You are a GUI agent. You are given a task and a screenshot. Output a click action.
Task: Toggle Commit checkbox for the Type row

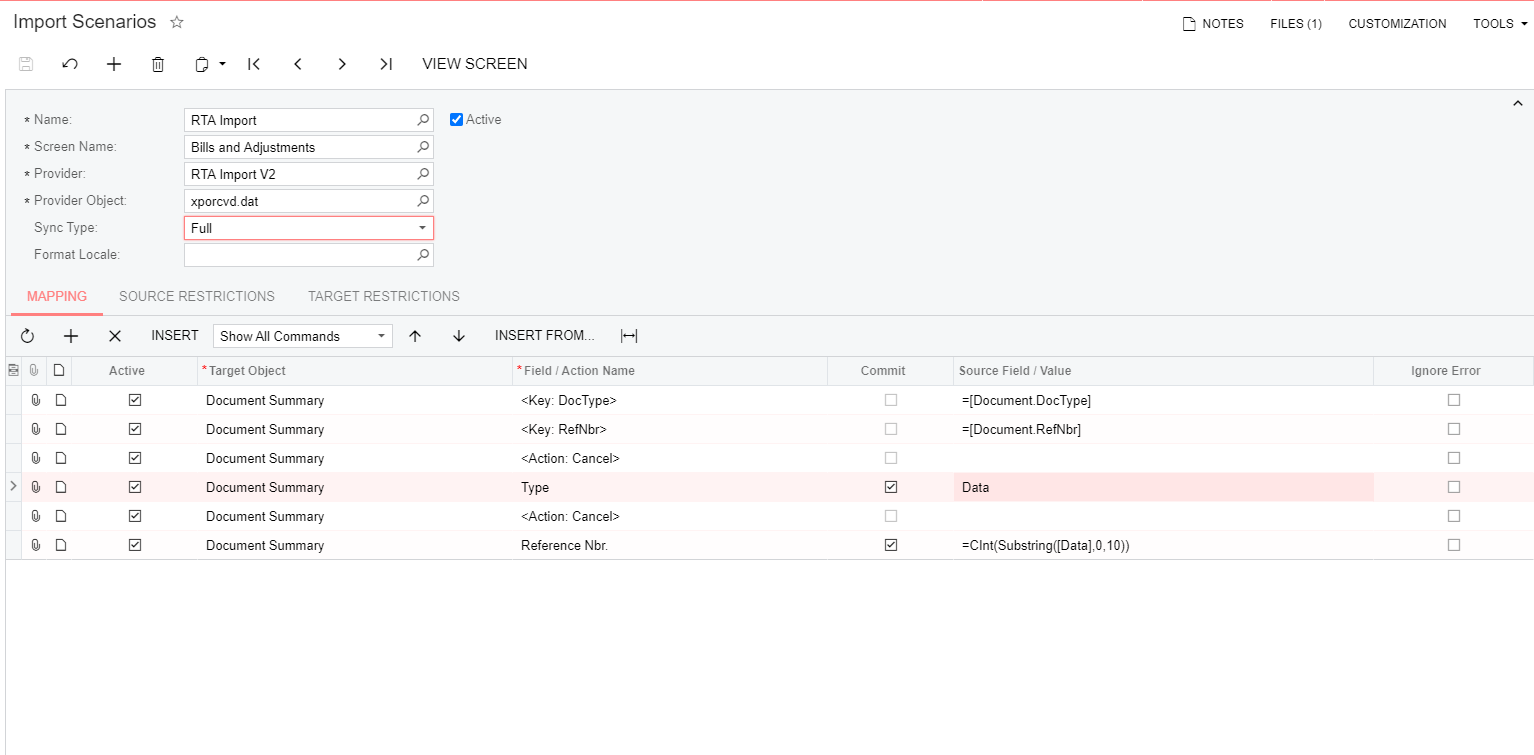[x=891, y=487]
